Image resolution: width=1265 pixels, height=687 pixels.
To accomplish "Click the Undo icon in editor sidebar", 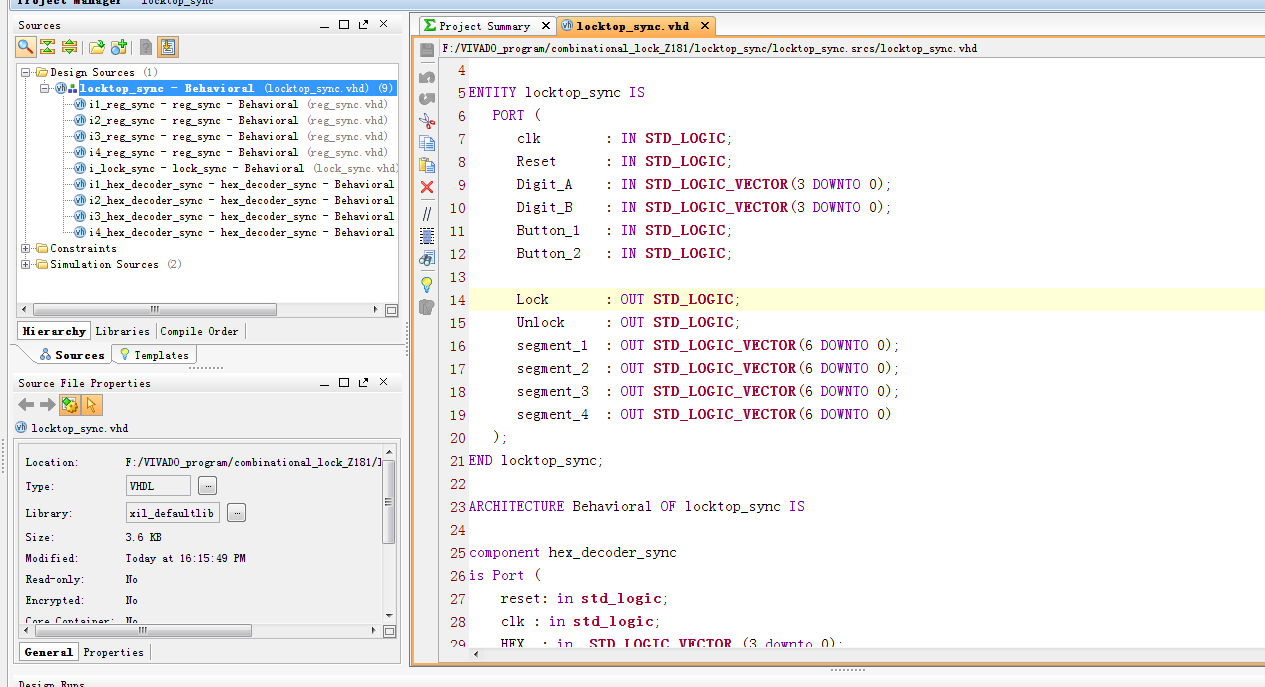I will click(427, 76).
